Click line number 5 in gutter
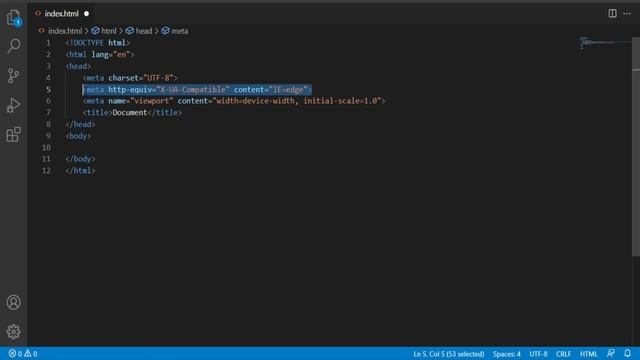 point(48,89)
